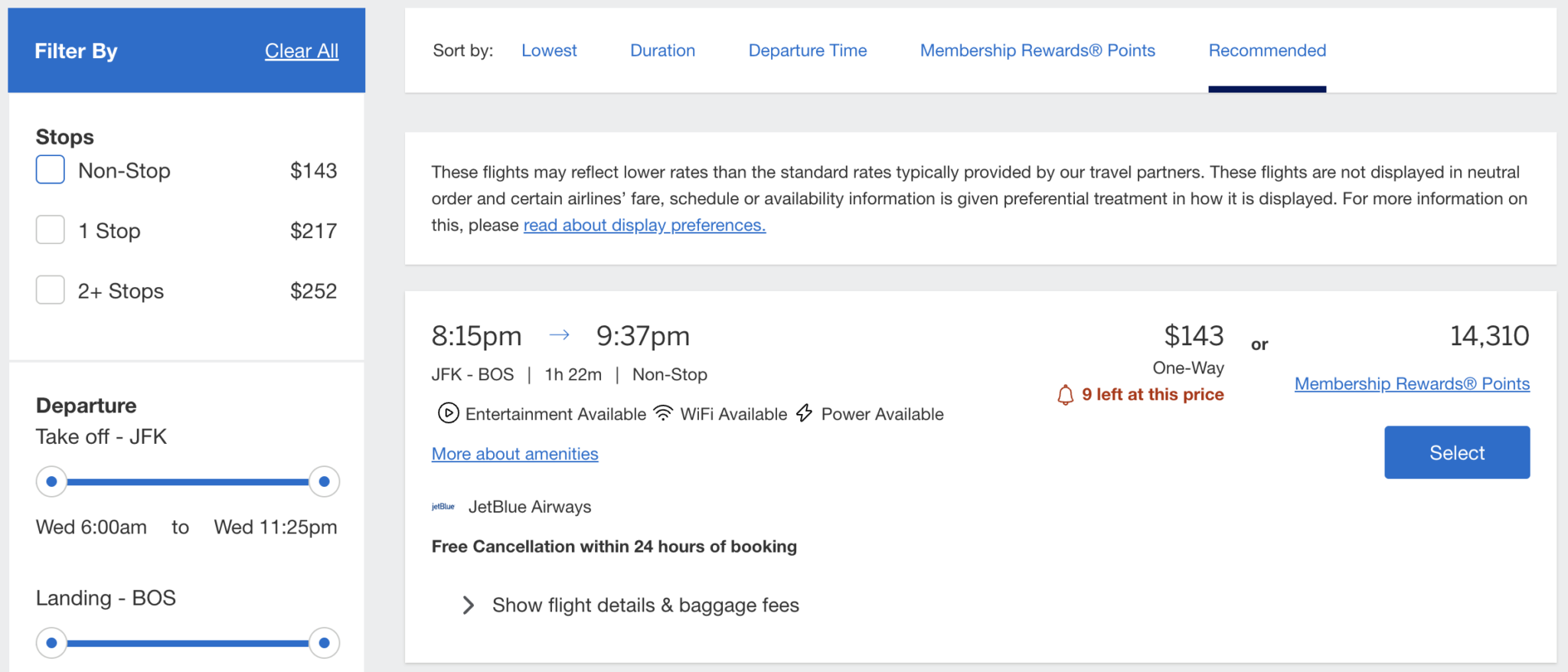The width and height of the screenshot is (1568, 672).
Task: Select the JetBlue flight for $143
Action: pyautogui.click(x=1456, y=452)
